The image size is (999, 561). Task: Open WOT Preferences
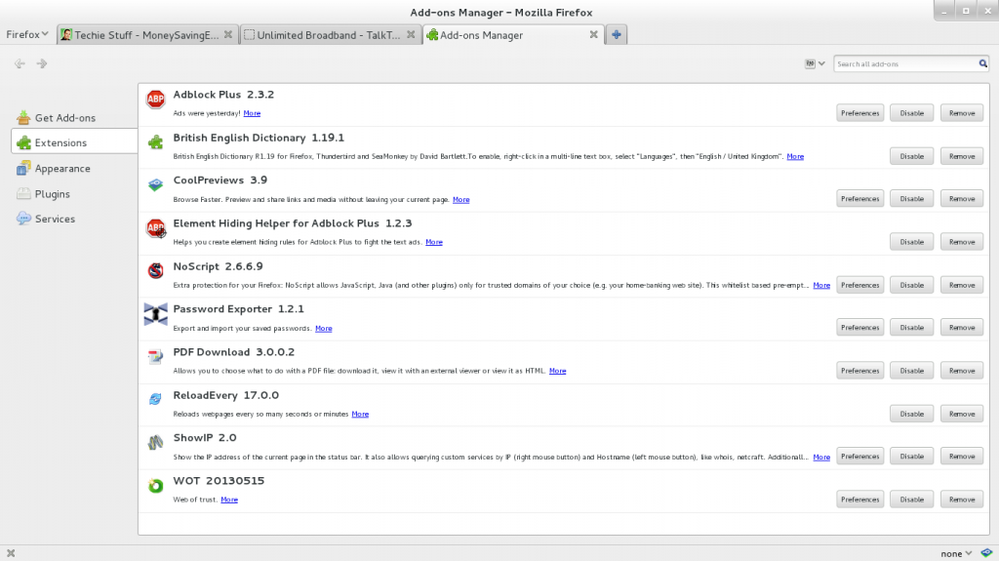(859, 499)
